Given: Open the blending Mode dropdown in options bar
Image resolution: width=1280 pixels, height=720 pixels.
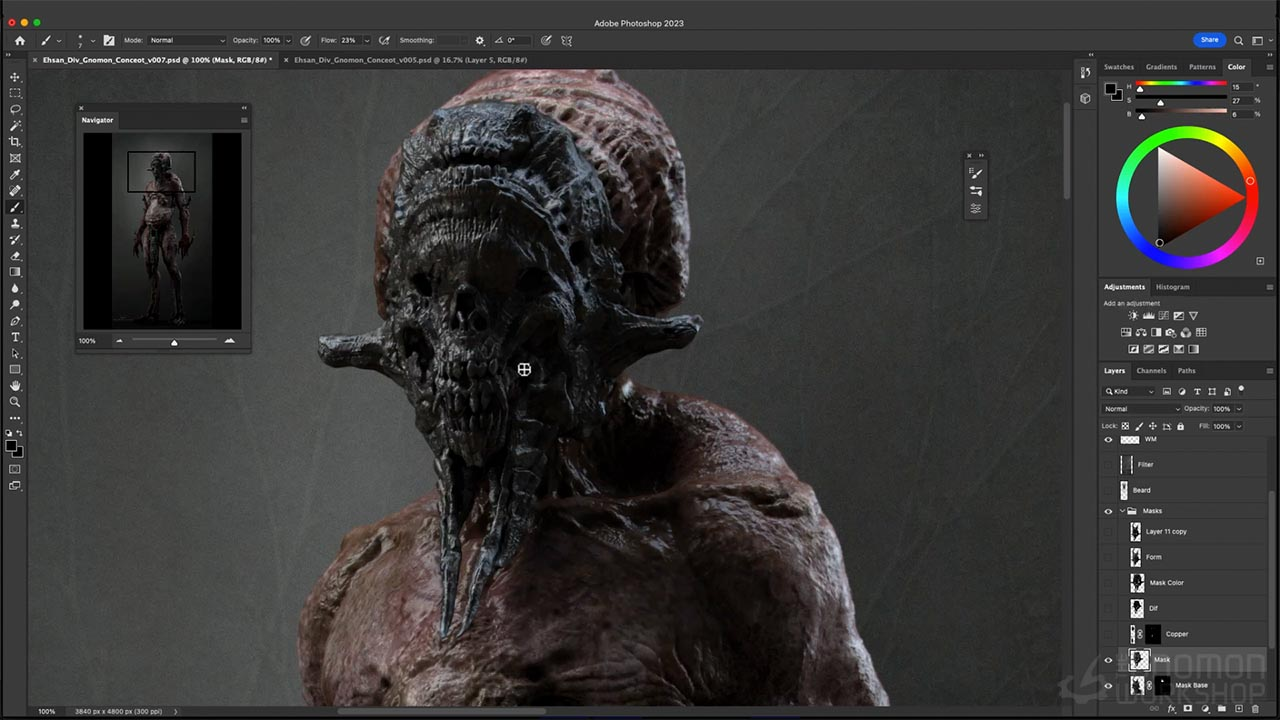Looking at the screenshot, I should point(186,40).
